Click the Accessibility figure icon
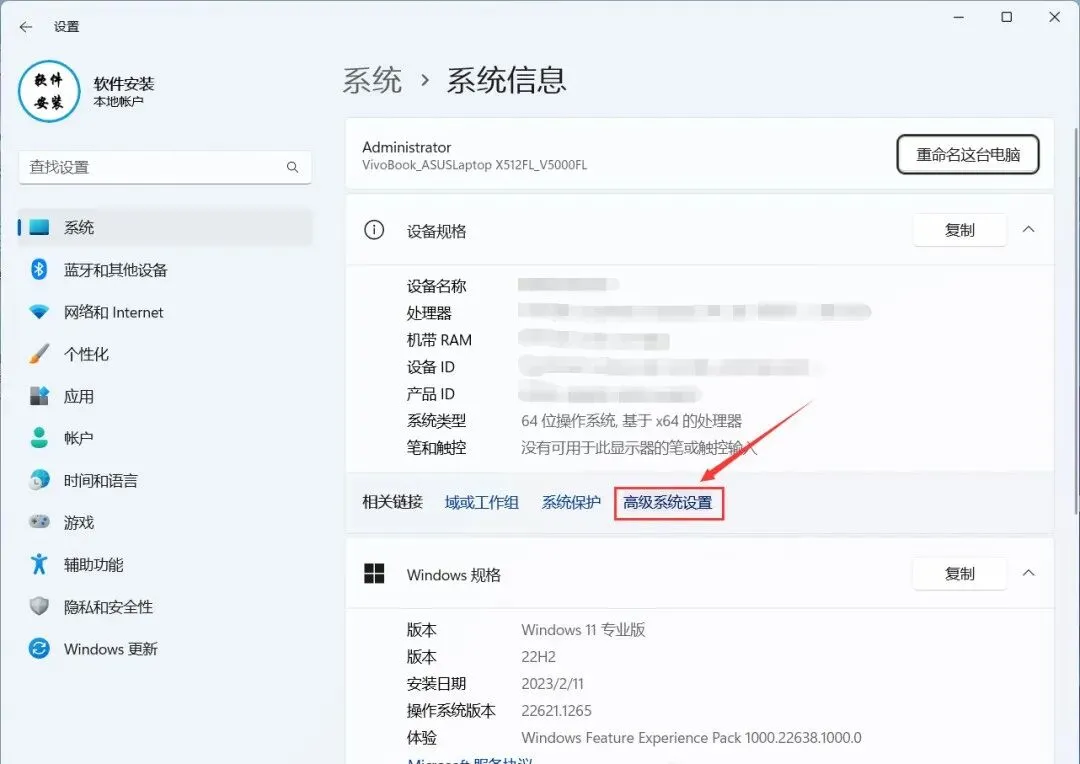This screenshot has width=1080, height=764. coord(39,564)
